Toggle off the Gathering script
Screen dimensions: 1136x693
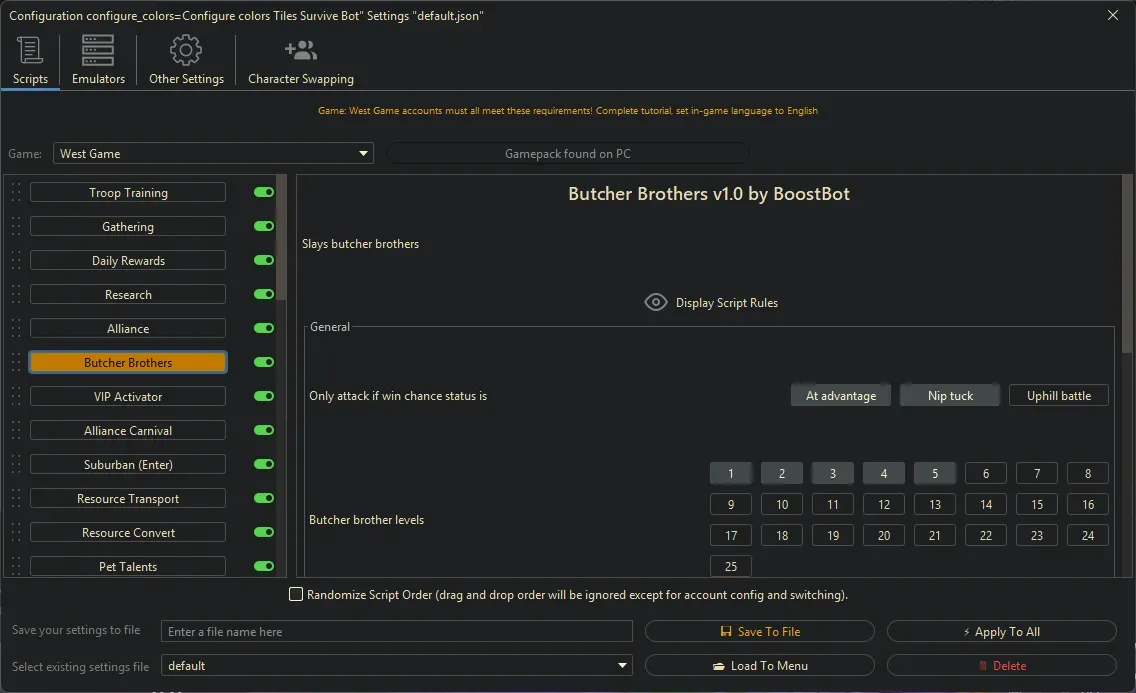tap(262, 226)
